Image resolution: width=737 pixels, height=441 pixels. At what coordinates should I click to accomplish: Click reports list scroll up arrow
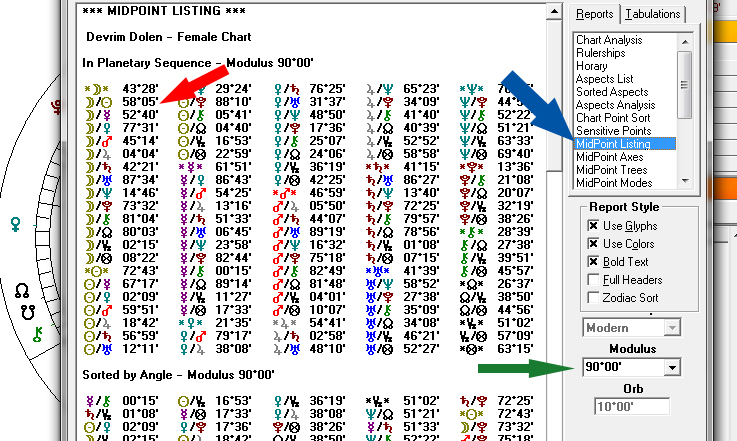pyautogui.click(x=685, y=42)
